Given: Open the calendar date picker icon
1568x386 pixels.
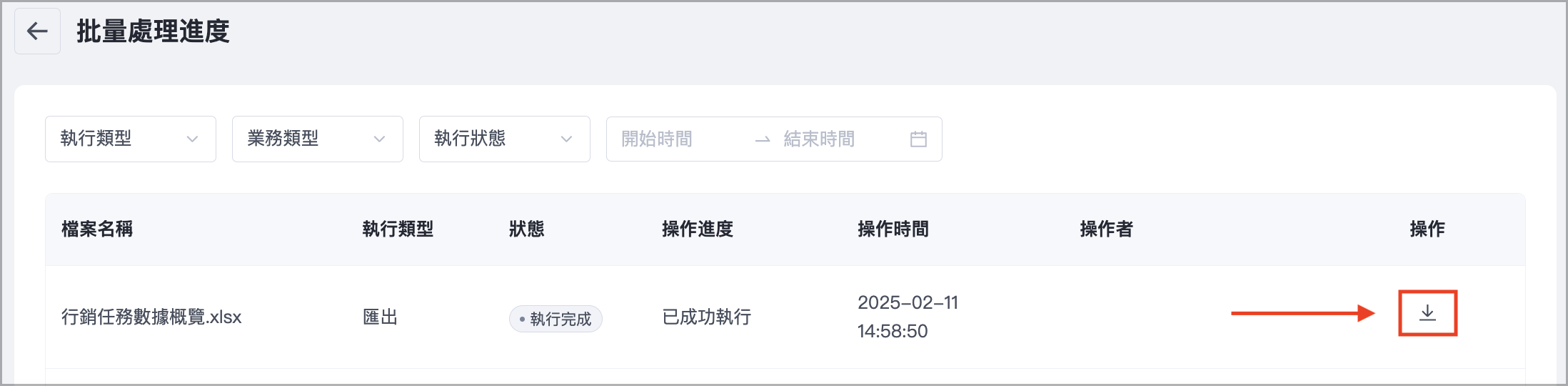Looking at the screenshot, I should point(918,139).
